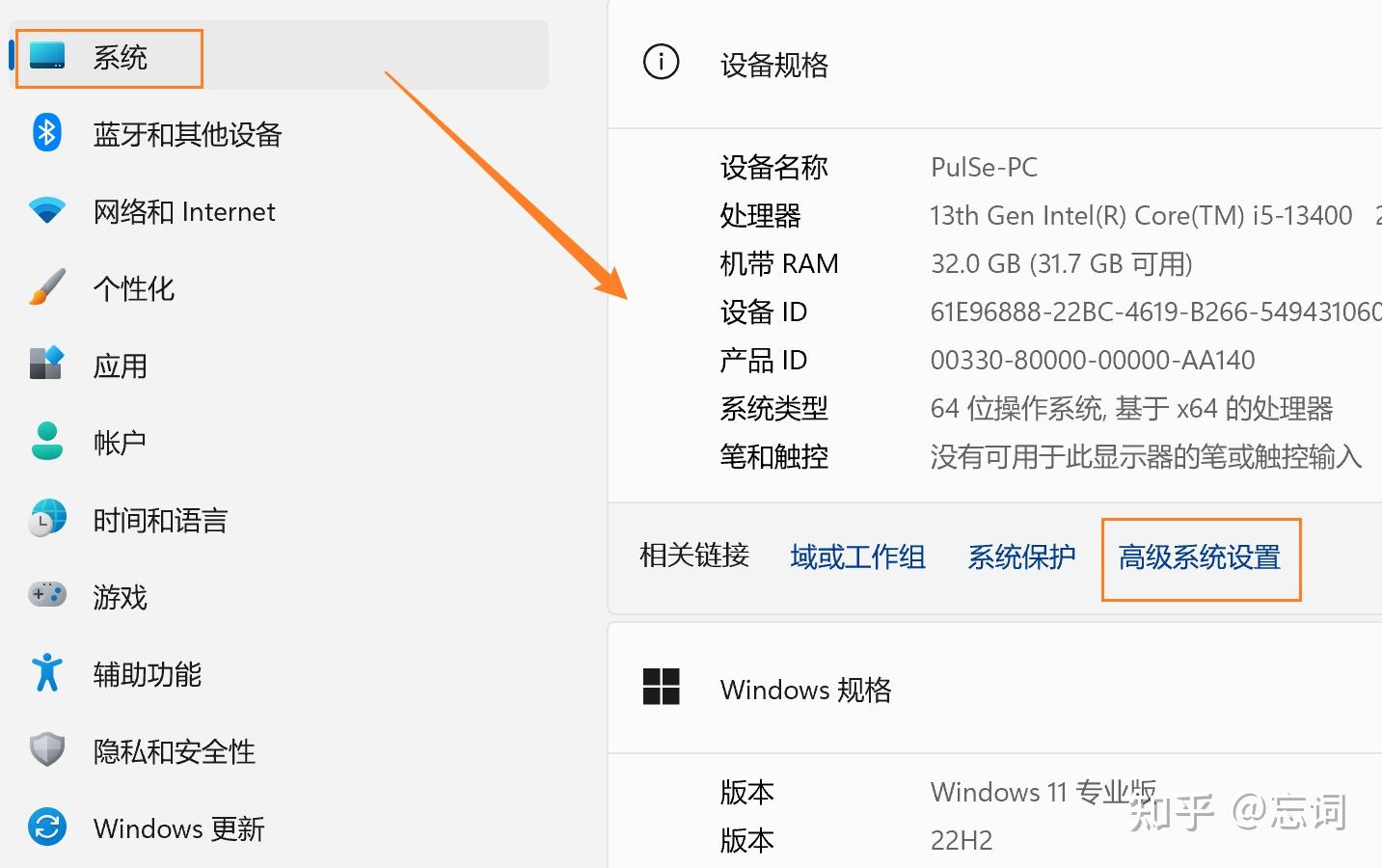
Task: Open the Bluetooth icon in sidebar
Action: point(46,133)
